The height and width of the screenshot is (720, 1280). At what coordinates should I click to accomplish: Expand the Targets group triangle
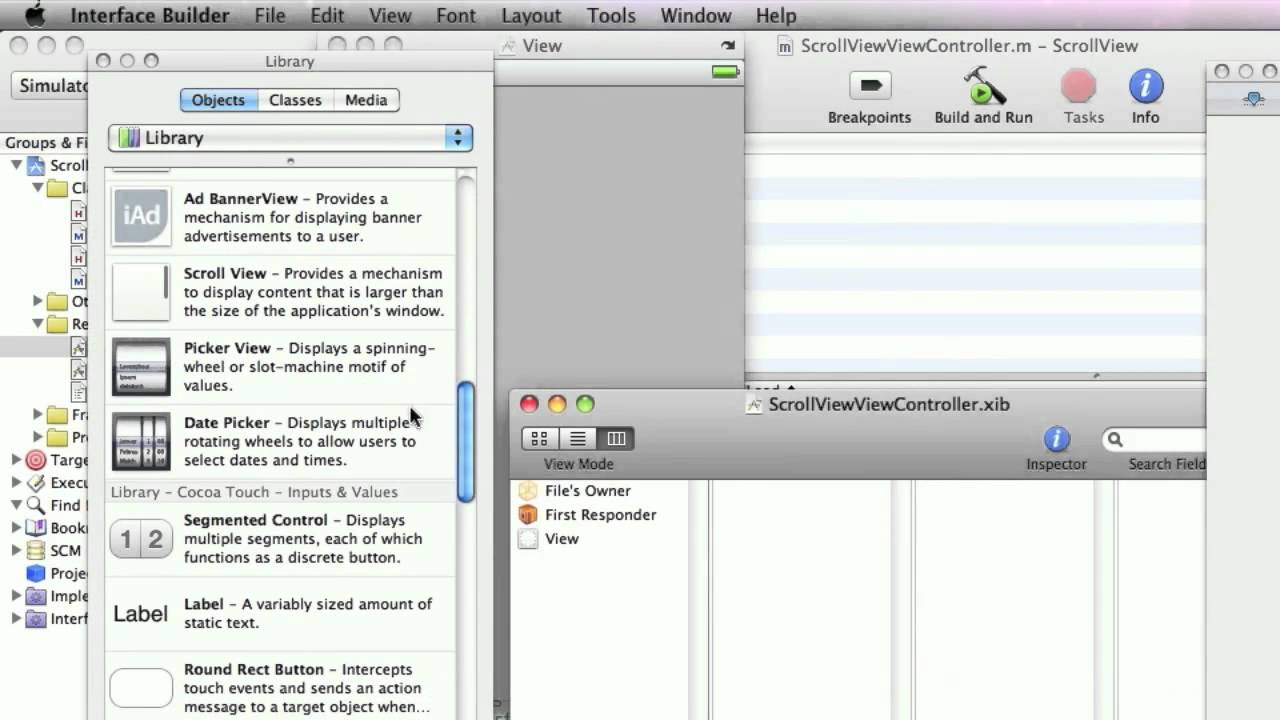point(16,460)
